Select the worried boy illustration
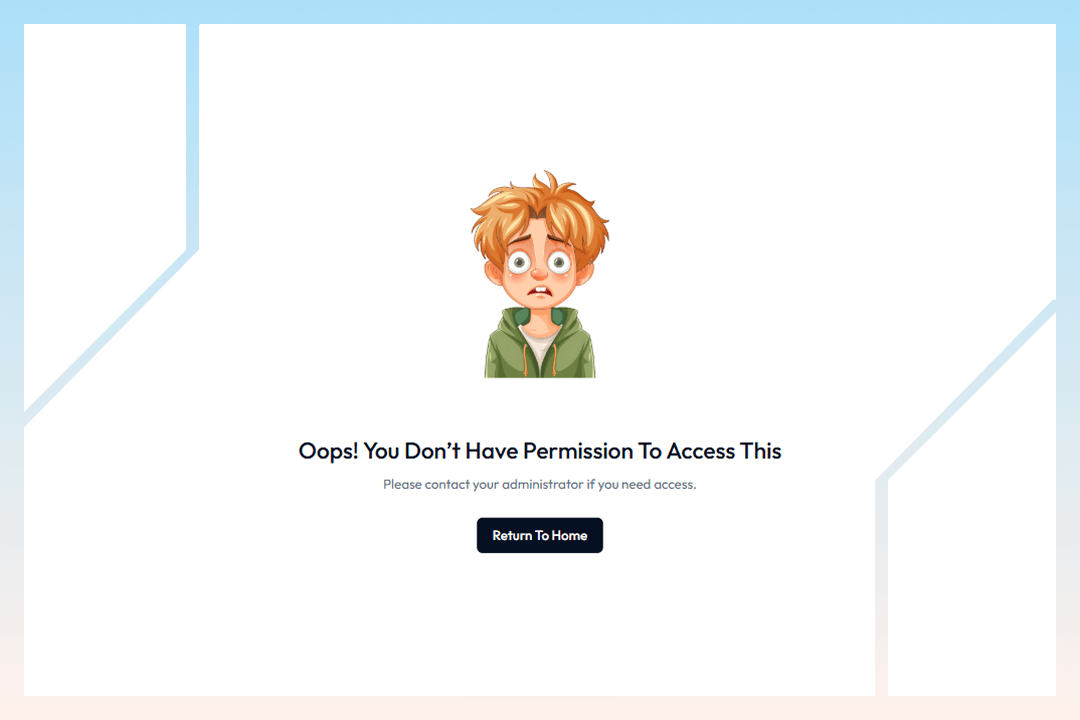 tap(539, 274)
